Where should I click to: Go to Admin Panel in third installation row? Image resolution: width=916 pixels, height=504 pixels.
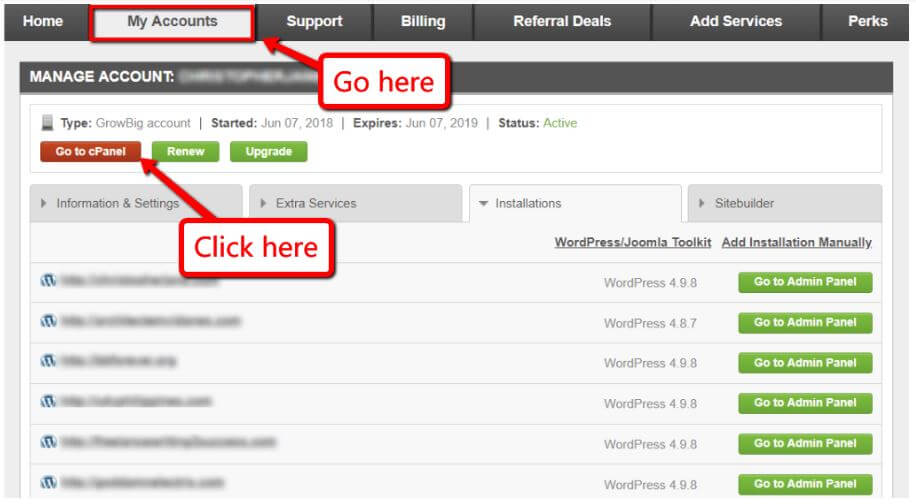805,363
